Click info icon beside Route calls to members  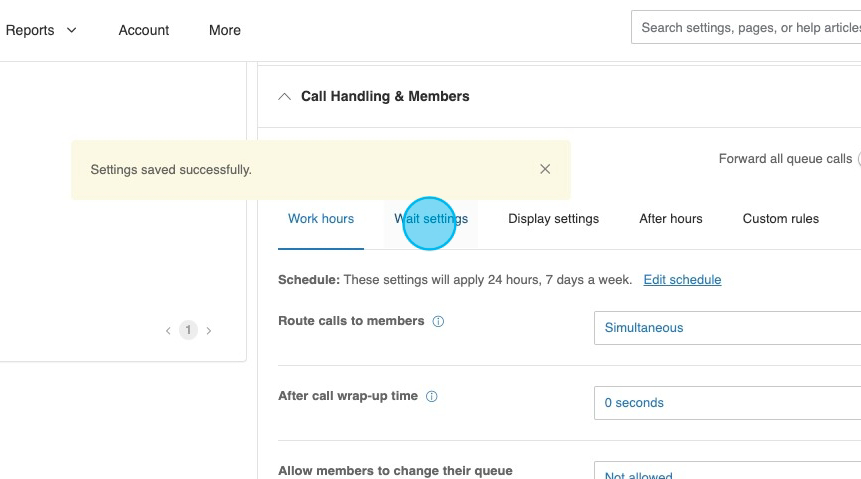pos(438,322)
